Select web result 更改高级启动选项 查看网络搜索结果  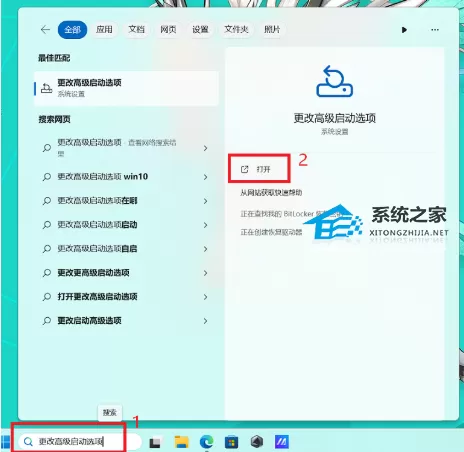[x=117, y=148]
